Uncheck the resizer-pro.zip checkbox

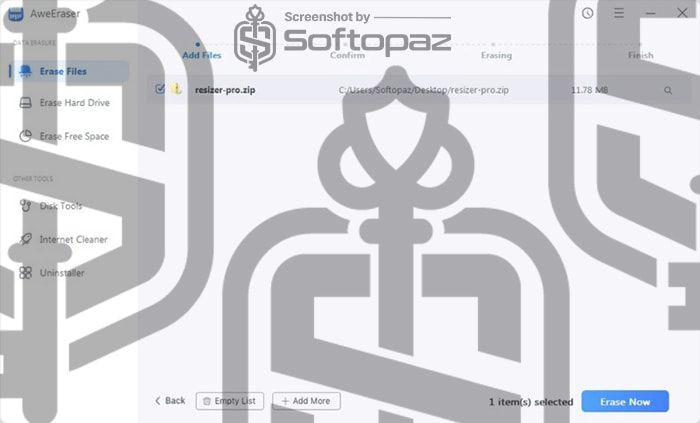pyautogui.click(x=160, y=89)
